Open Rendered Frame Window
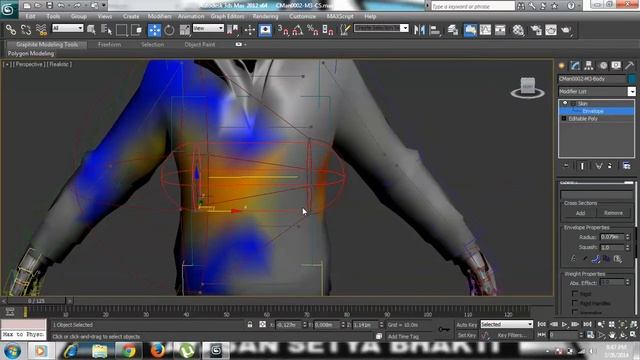 [551, 30]
